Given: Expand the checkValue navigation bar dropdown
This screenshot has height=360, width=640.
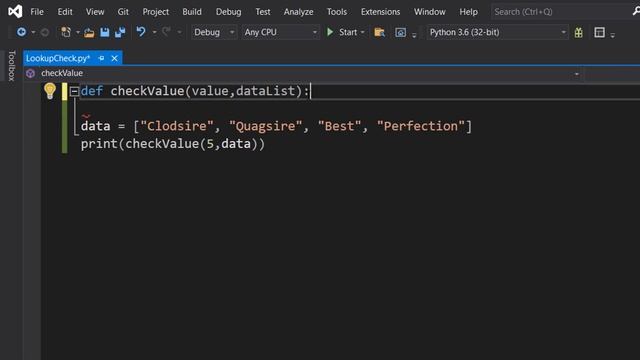Looking at the screenshot, I should click(577, 74).
